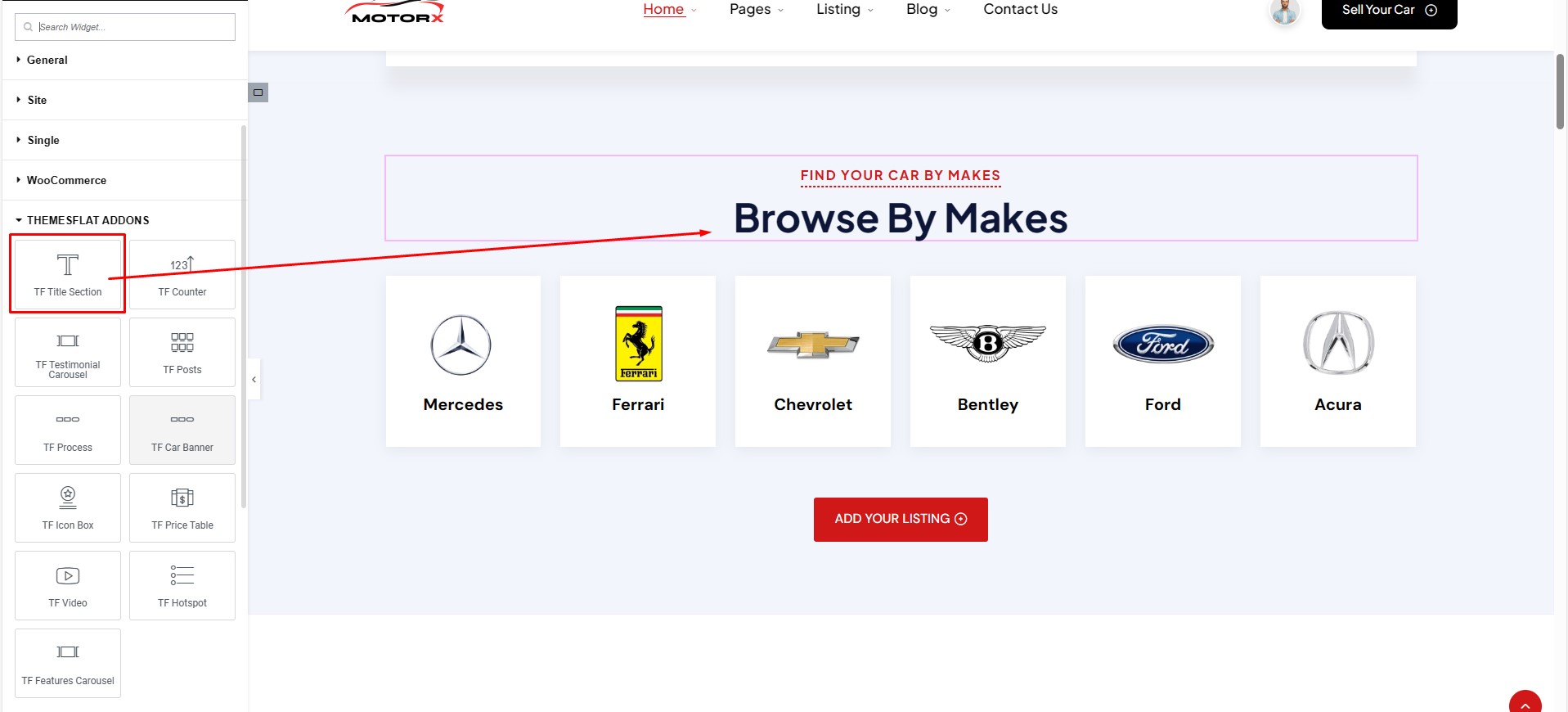The image size is (1568, 712).
Task: Pick the TF Price Table widget
Action: point(182,507)
